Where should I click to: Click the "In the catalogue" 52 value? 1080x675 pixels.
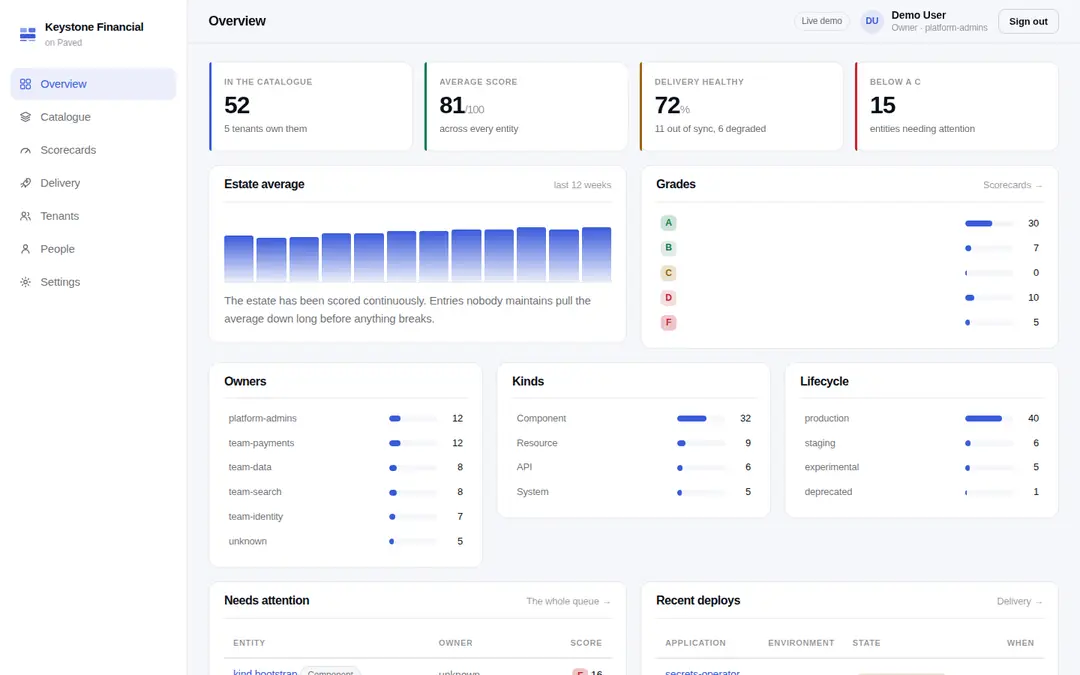(x=237, y=105)
